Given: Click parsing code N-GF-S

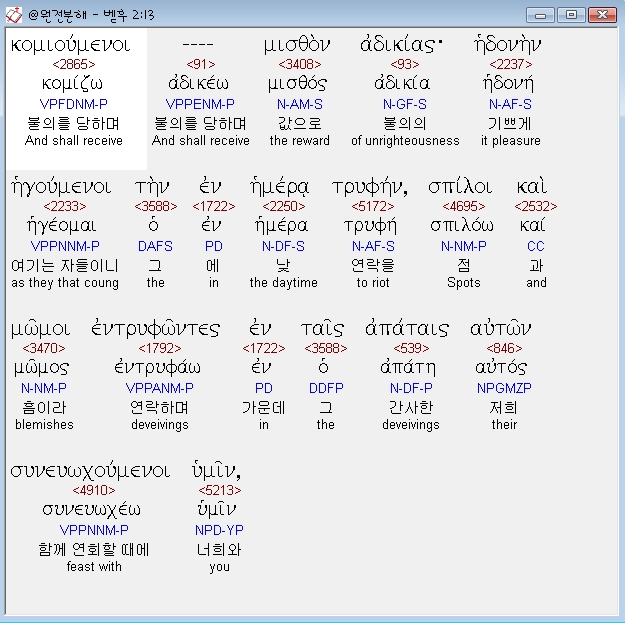Looking at the screenshot, I should click(x=405, y=104).
